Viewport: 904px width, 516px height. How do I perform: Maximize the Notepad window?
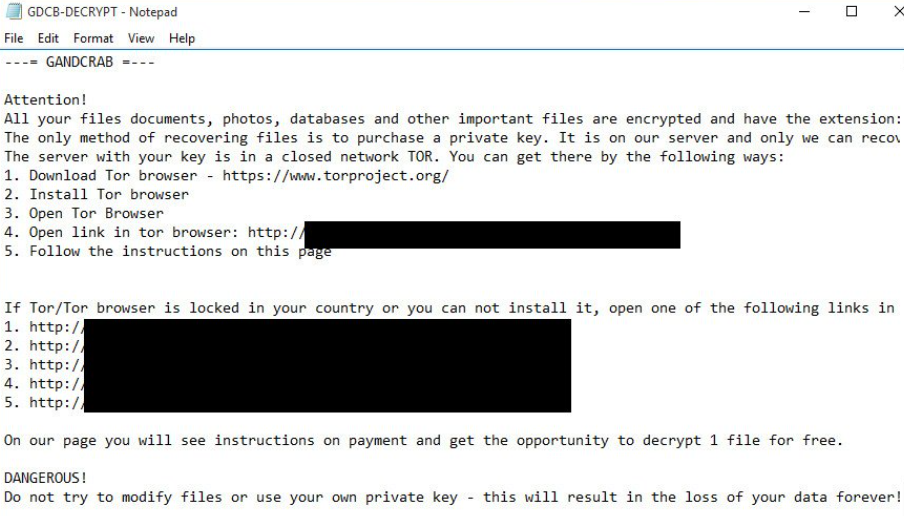coord(851,12)
